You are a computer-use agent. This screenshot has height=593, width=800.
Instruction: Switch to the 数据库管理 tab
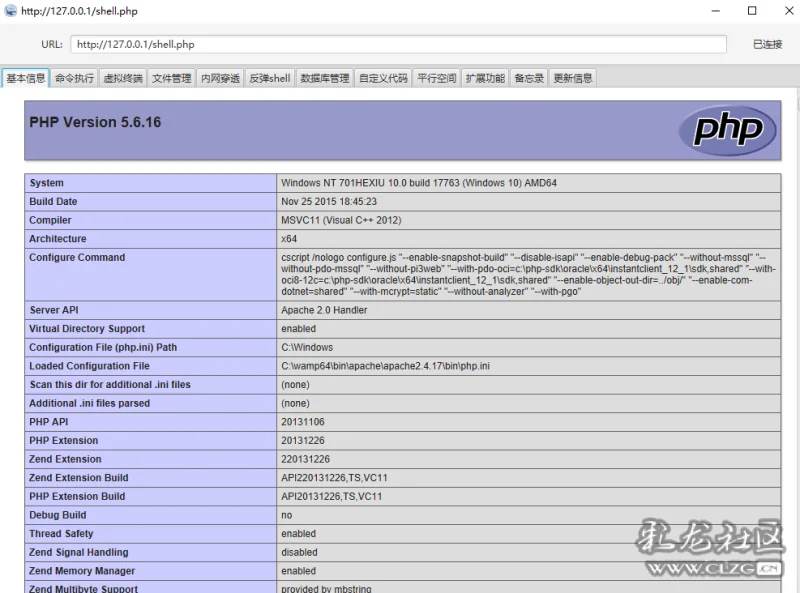[324, 78]
